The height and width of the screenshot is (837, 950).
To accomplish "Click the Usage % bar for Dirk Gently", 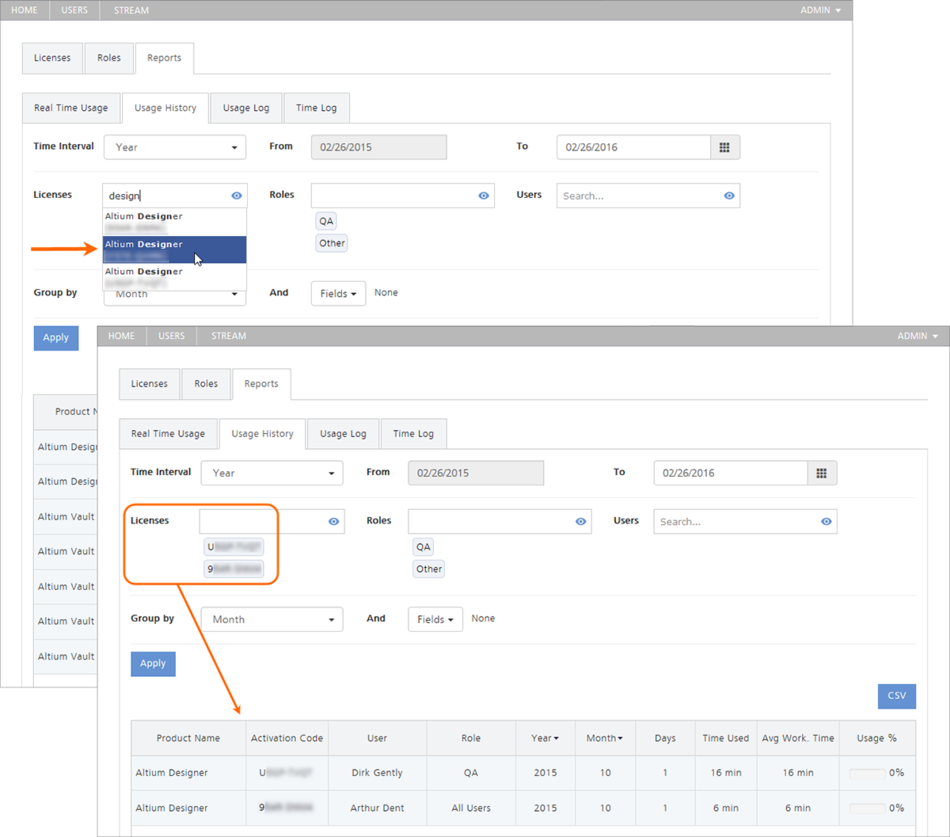I will [867, 773].
